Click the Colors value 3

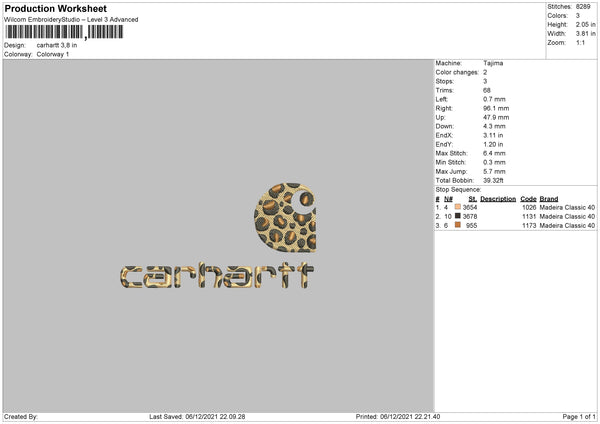(x=578, y=16)
